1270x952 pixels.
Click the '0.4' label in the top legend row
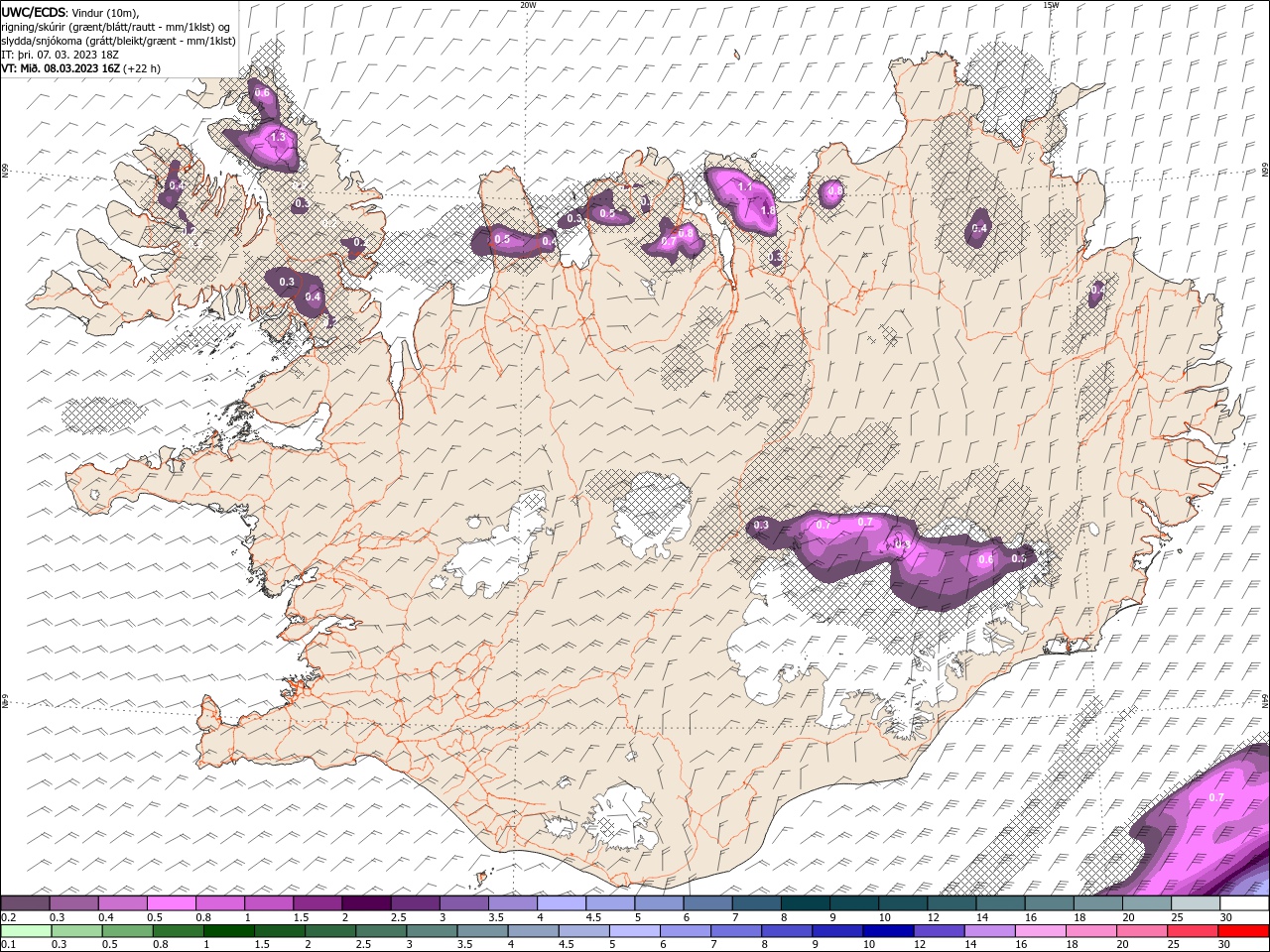coord(106,917)
